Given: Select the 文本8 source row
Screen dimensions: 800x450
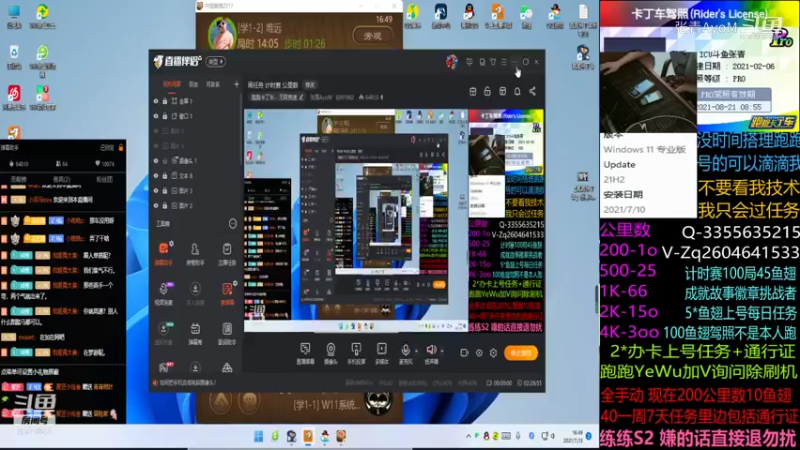Looking at the screenshot, I should [x=196, y=176].
